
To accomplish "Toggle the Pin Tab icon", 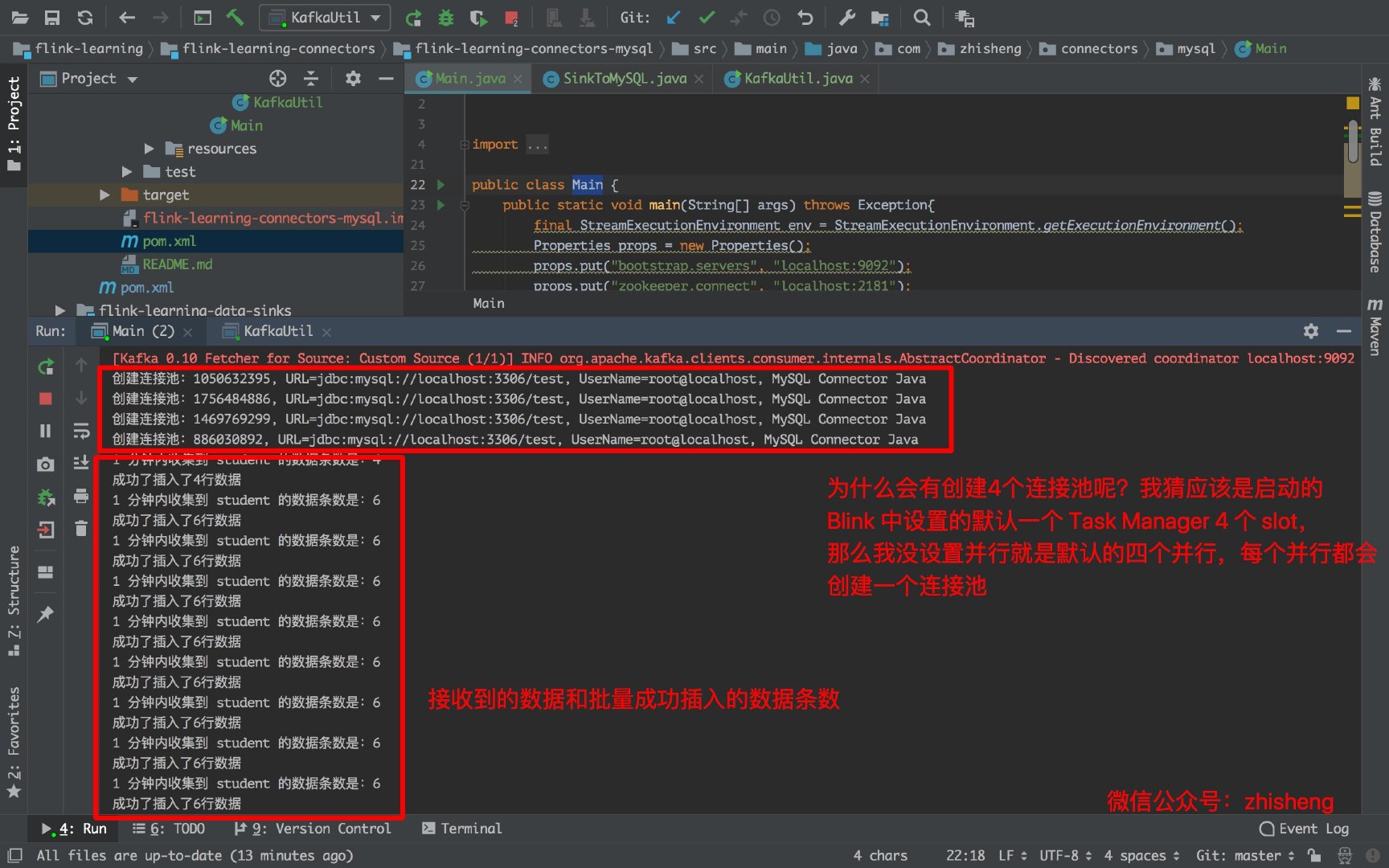I will coord(46,614).
